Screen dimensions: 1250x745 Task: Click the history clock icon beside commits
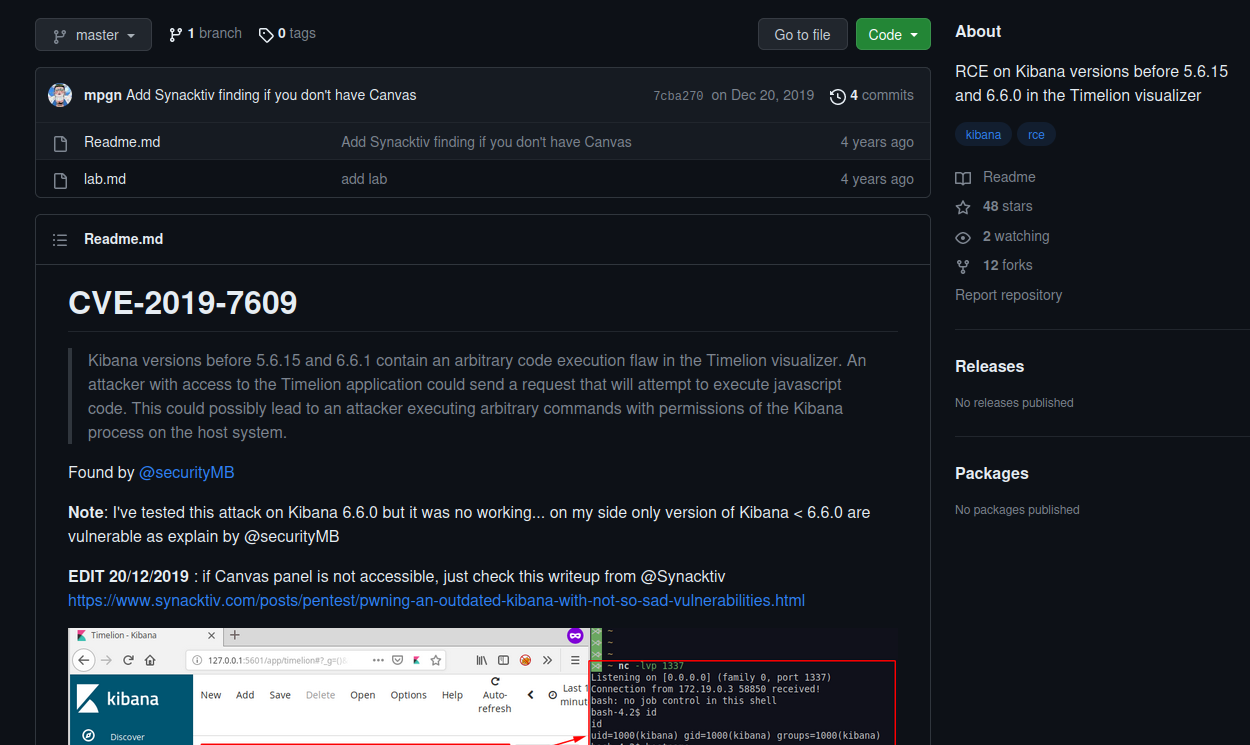pos(838,96)
